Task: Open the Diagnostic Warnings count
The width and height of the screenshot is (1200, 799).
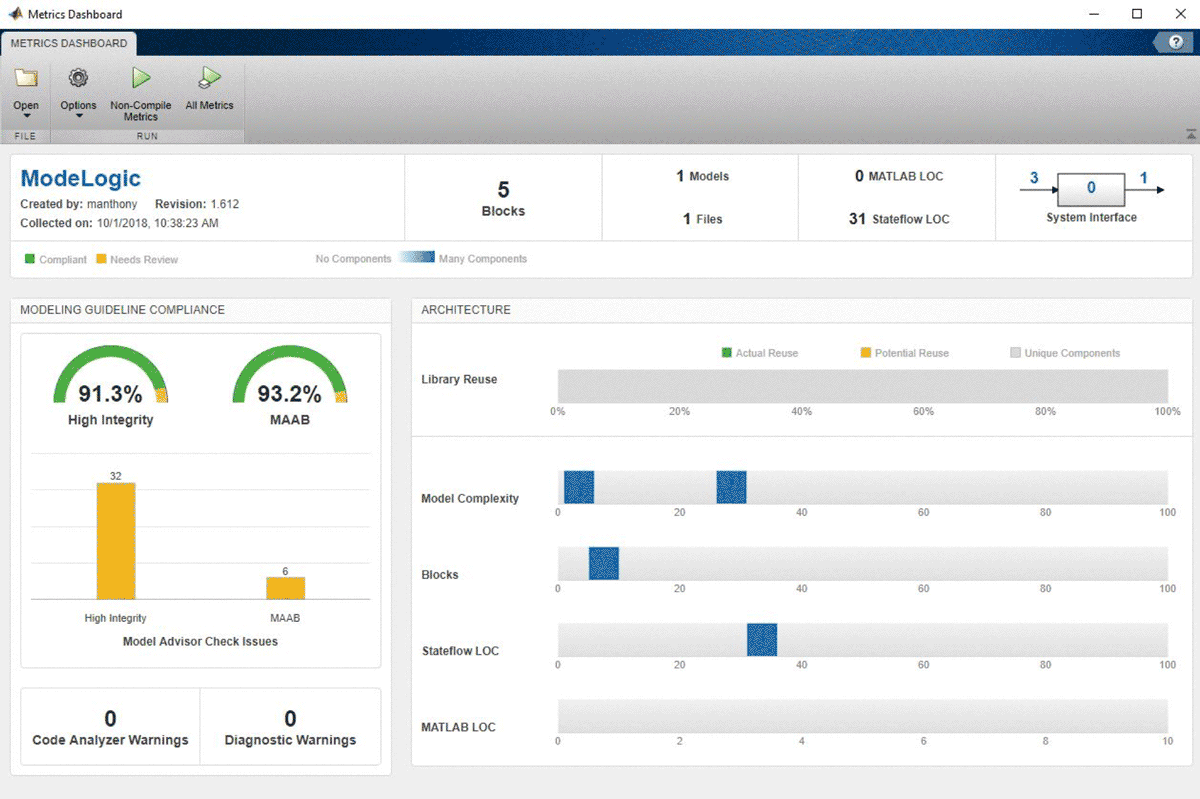Action: [290, 718]
